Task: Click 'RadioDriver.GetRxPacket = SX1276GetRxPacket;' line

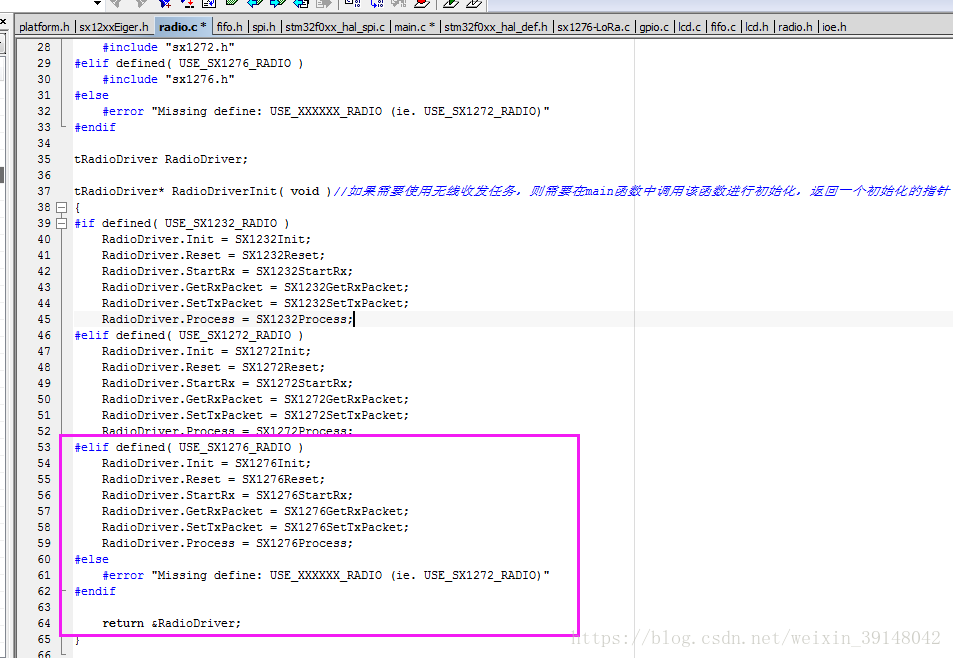Action: (x=255, y=511)
